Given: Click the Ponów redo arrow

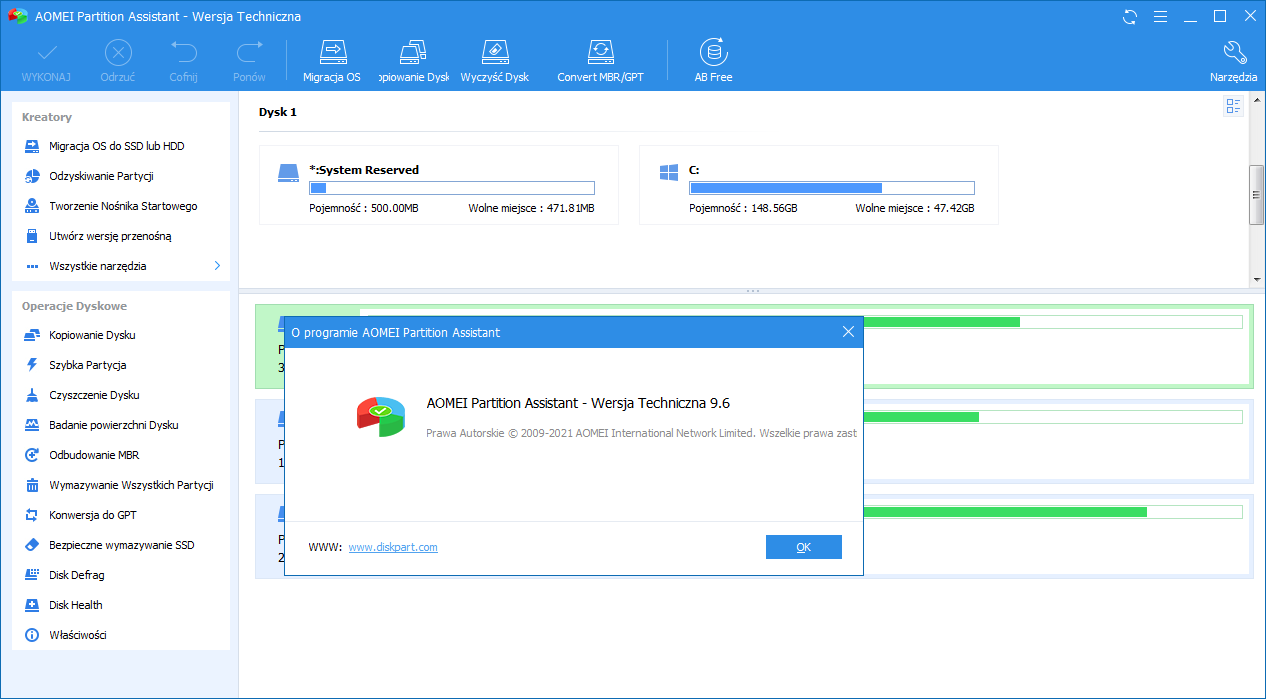Looking at the screenshot, I should point(249,52).
